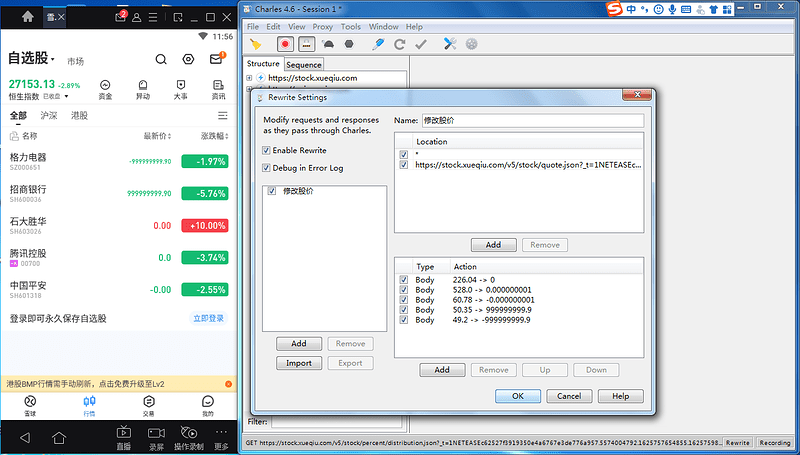Open the emulator hamburger menu icon

point(153,17)
